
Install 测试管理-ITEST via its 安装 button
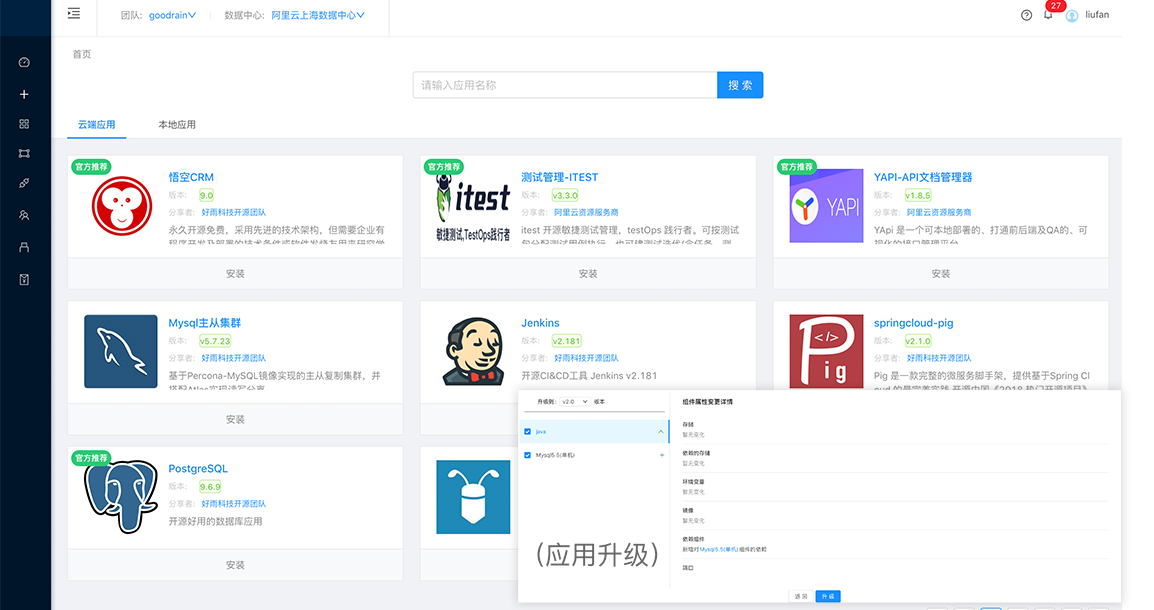pyautogui.click(x=588, y=274)
